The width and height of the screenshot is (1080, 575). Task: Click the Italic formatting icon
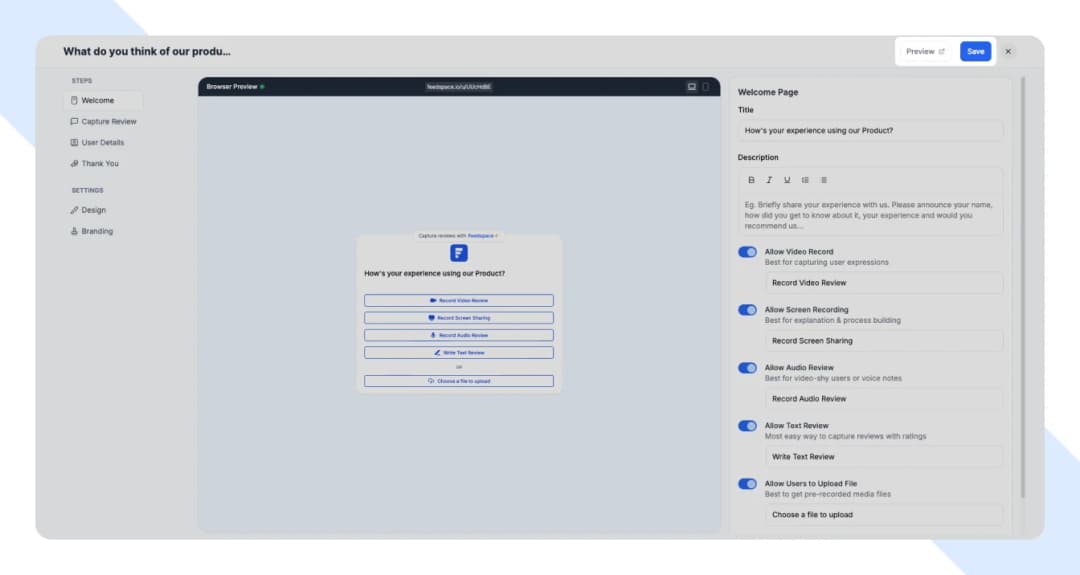(769, 180)
